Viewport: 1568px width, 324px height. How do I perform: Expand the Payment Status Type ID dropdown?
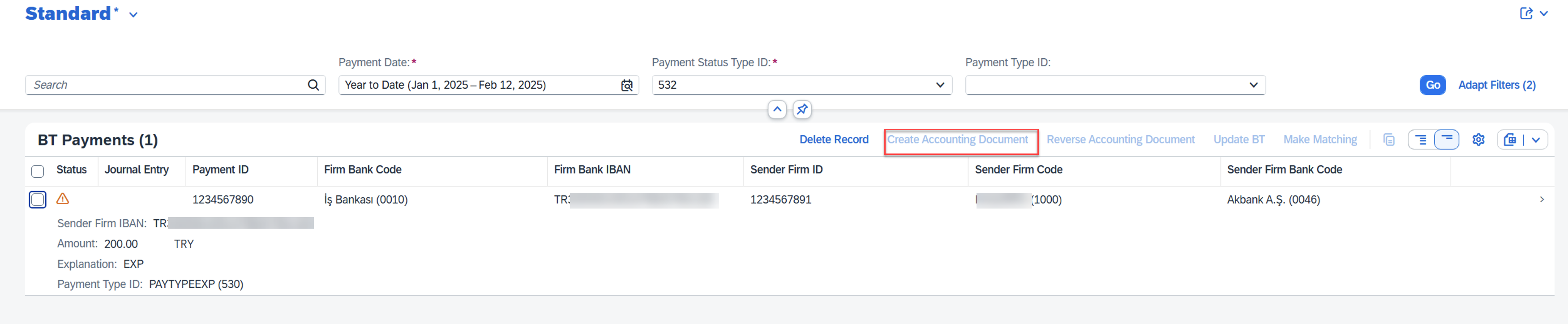[940, 85]
